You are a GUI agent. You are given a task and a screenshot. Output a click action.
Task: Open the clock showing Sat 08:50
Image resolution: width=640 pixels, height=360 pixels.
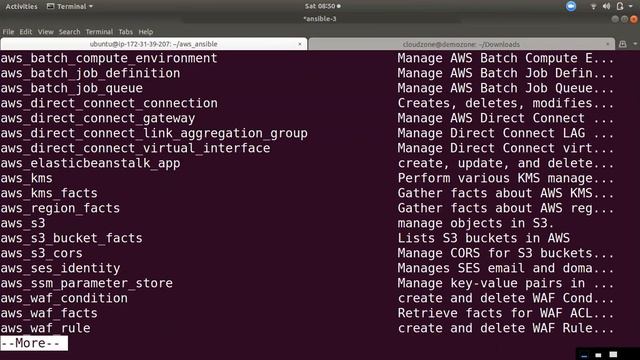point(322,6)
